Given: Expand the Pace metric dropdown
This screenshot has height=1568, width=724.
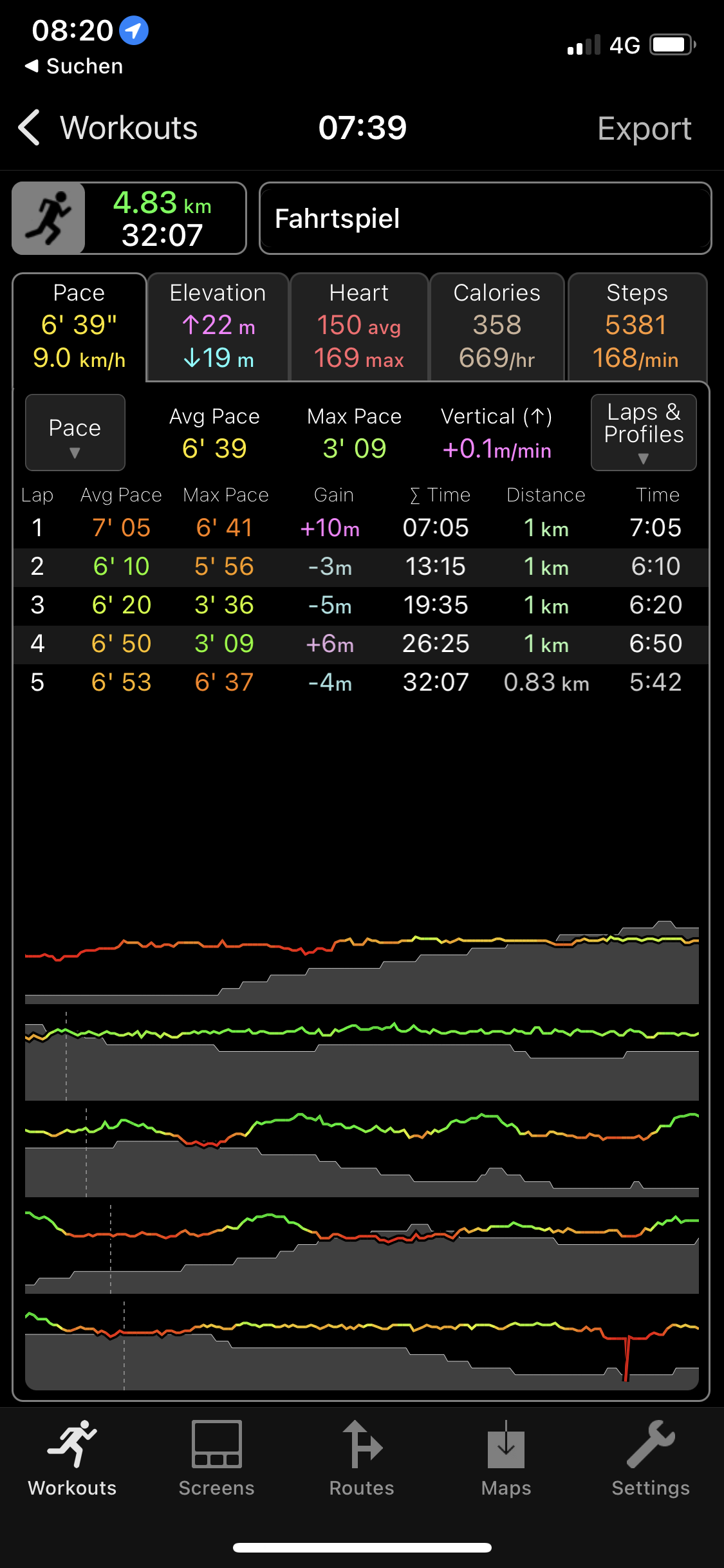Looking at the screenshot, I should coord(75,433).
